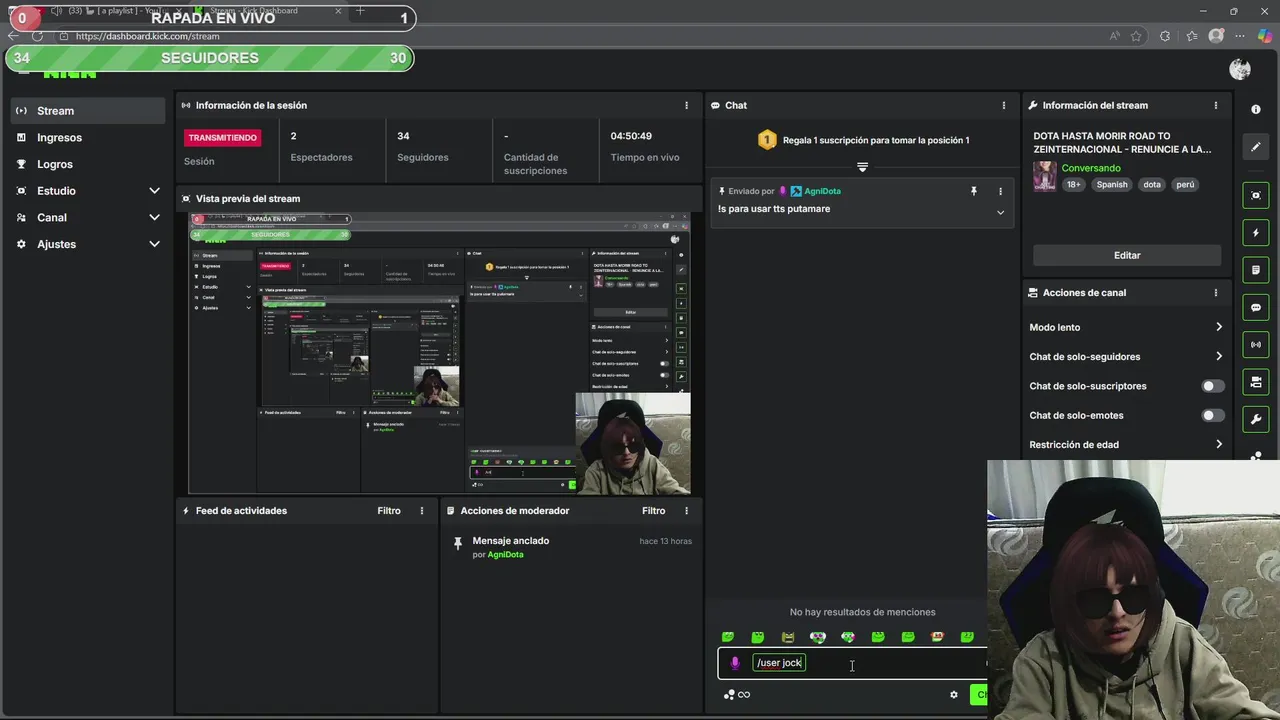Click the dota tag
This screenshot has height=720, width=1280.
tap(1152, 185)
